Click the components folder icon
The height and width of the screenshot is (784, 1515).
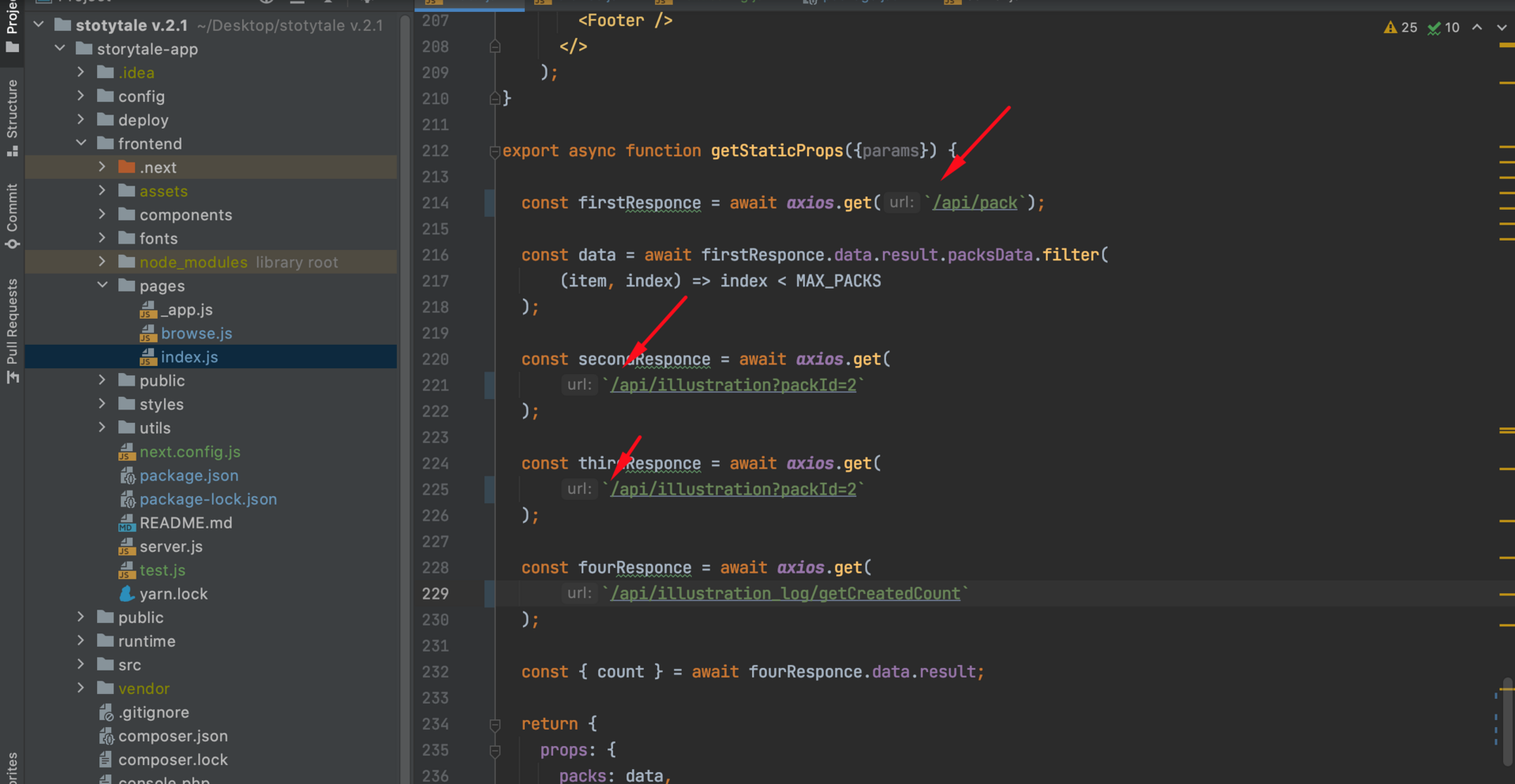126,215
